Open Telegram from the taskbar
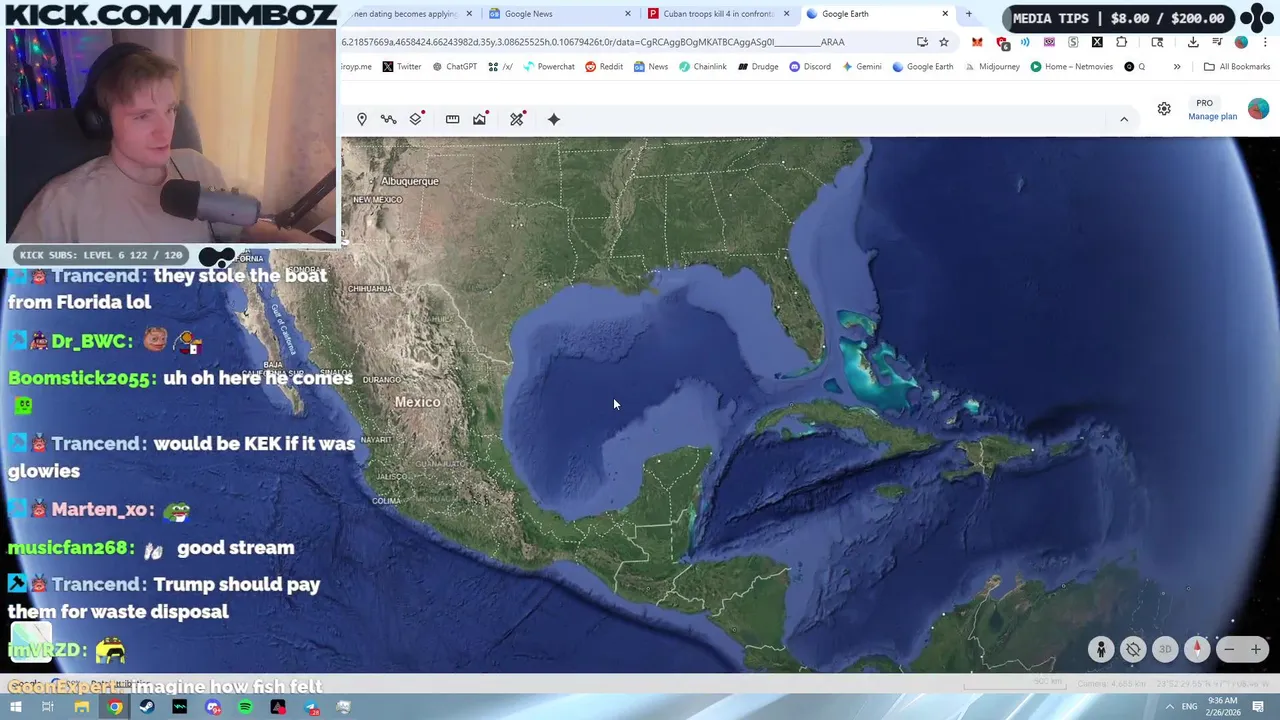 pos(311,707)
